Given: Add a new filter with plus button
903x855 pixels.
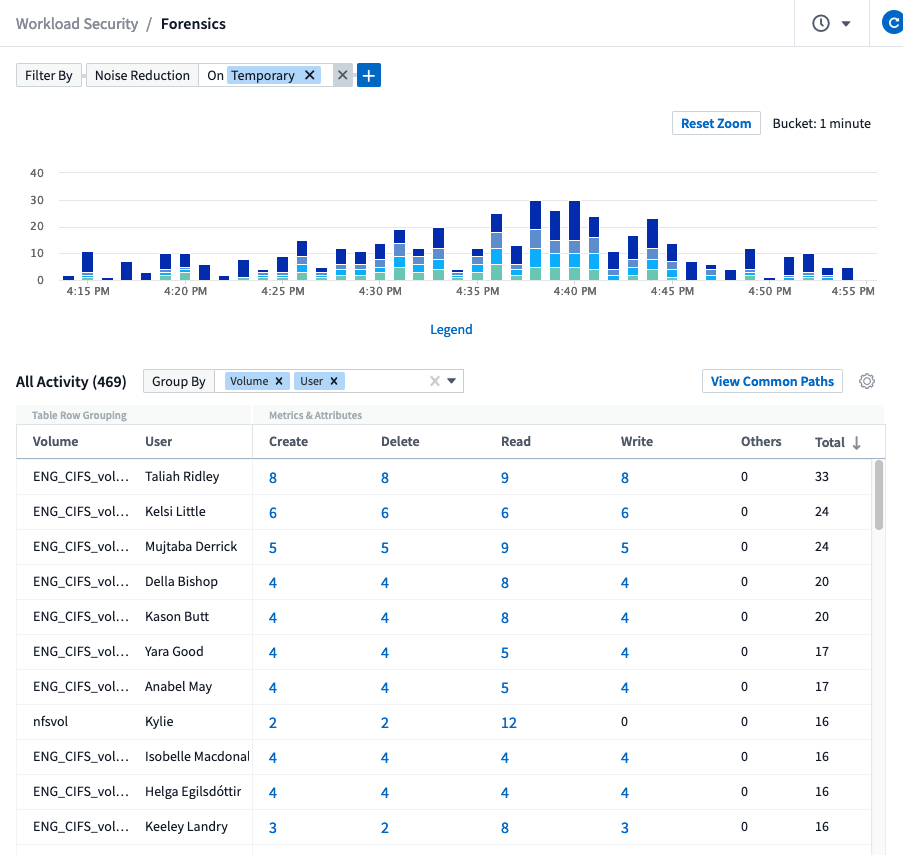Looking at the screenshot, I should click(x=369, y=75).
